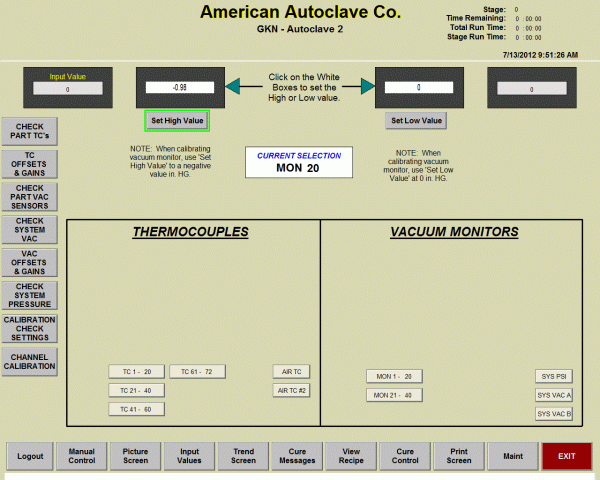Open Cure Messages from the bottom bar

click(x=297, y=456)
